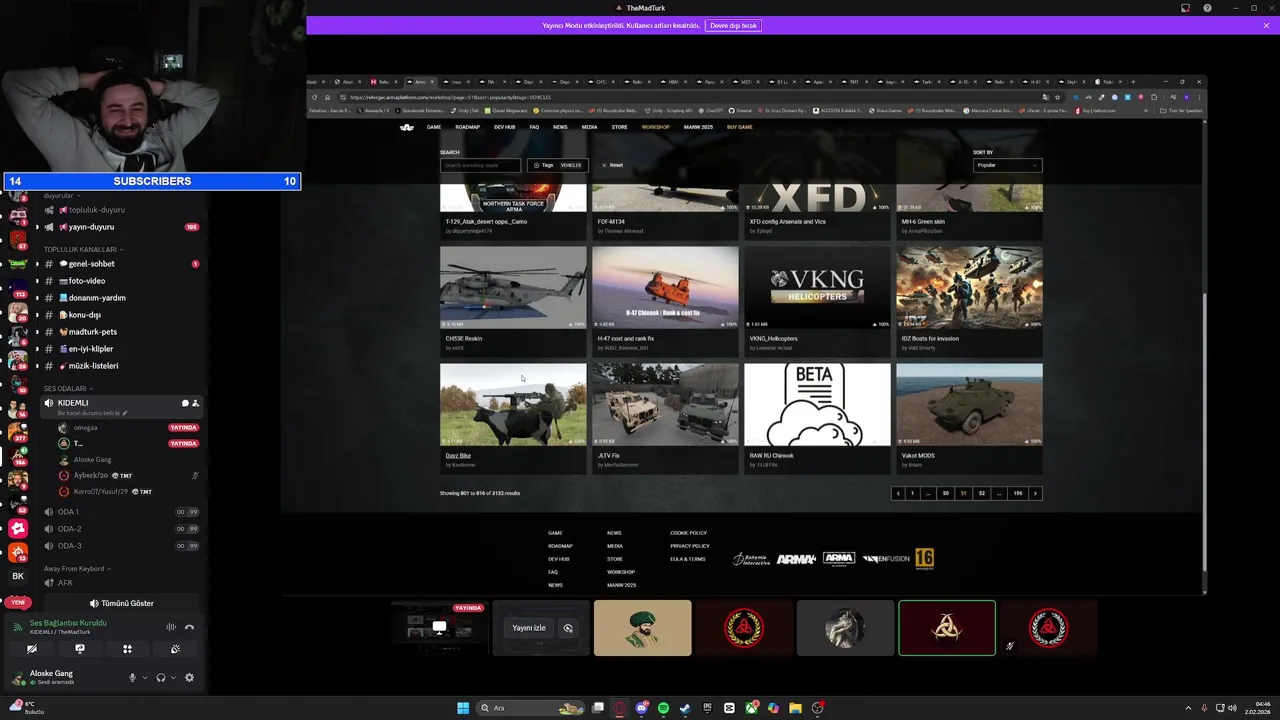The width and height of the screenshot is (1280, 720).
Task: Open Discord activities launcher icon
Action: point(127,649)
